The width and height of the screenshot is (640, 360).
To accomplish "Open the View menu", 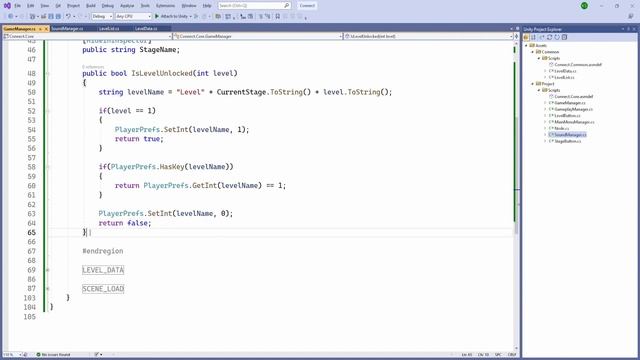I will (x=44, y=6).
